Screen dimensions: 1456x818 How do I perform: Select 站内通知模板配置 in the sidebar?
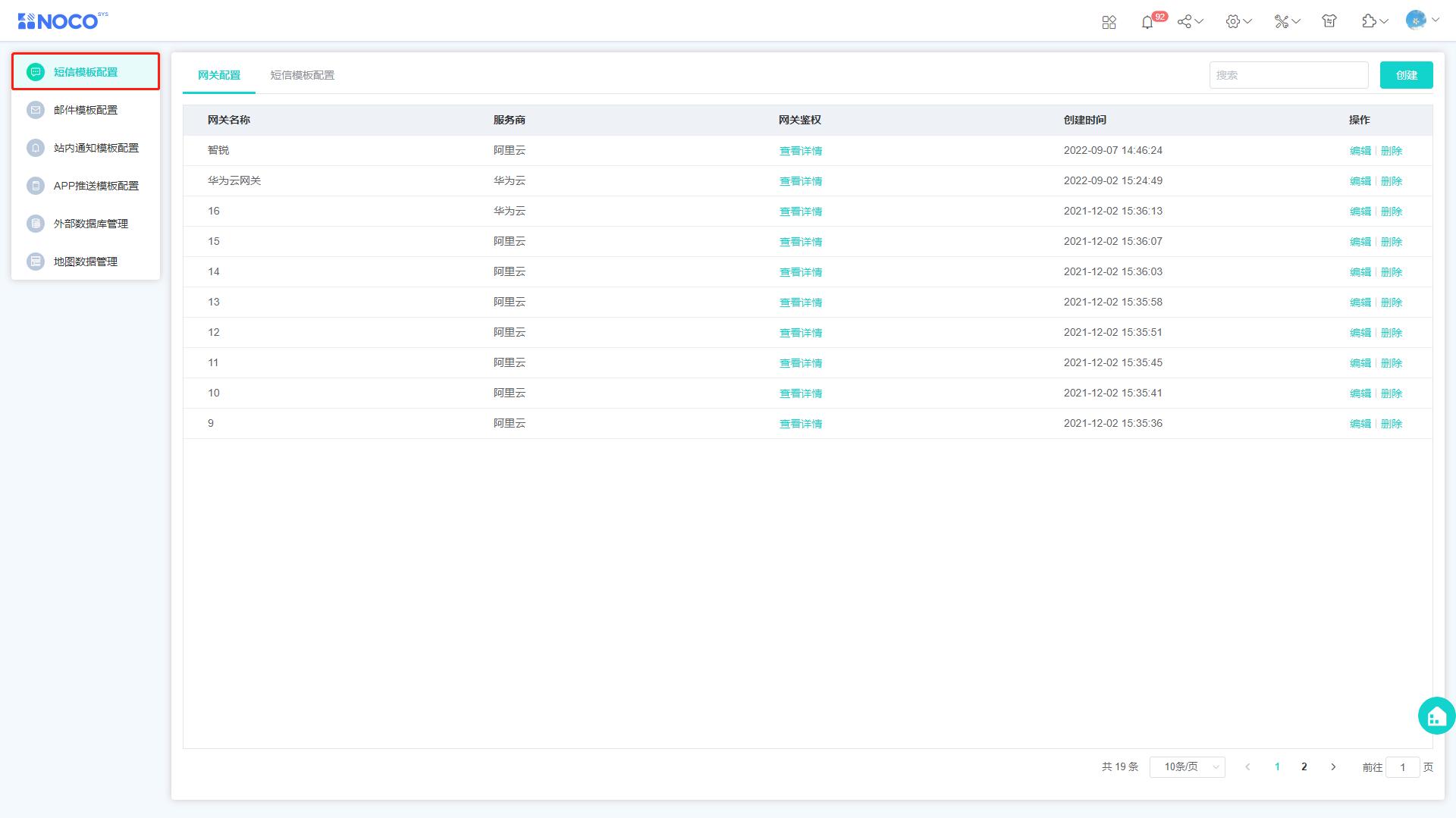point(86,148)
